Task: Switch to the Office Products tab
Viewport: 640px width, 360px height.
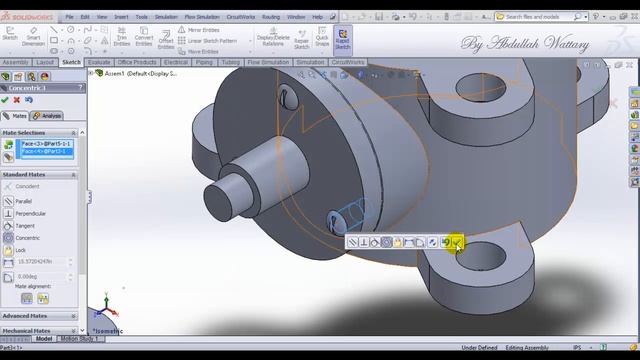Action: [x=137, y=62]
